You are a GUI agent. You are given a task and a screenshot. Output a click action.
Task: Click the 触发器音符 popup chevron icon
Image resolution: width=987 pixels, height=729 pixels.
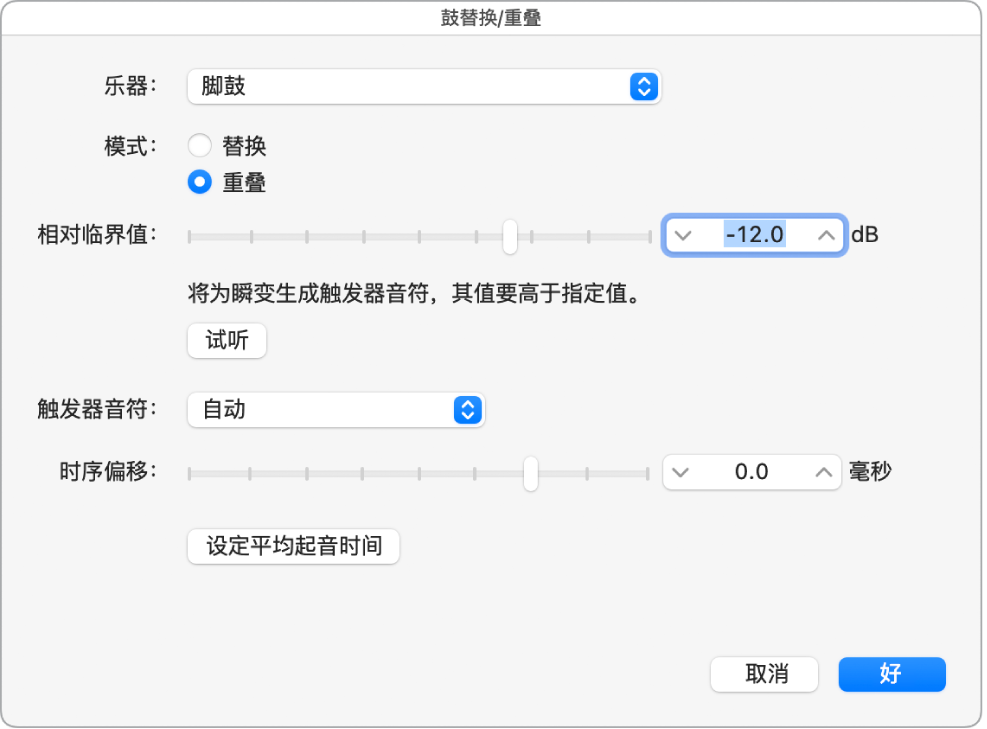click(467, 410)
